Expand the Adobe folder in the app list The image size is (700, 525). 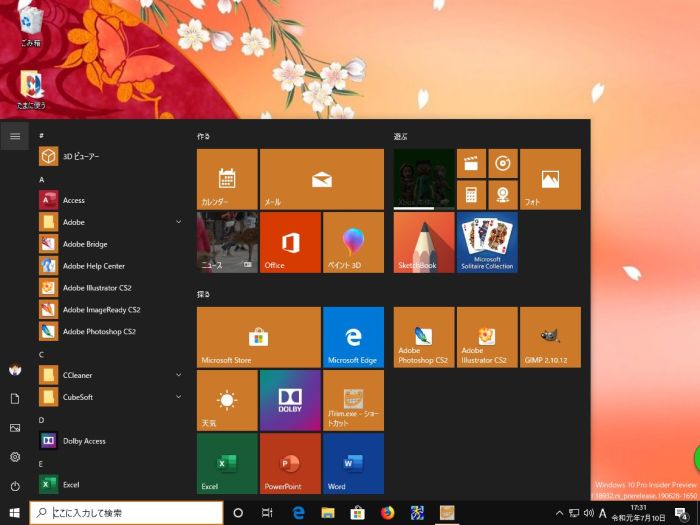tap(178, 222)
